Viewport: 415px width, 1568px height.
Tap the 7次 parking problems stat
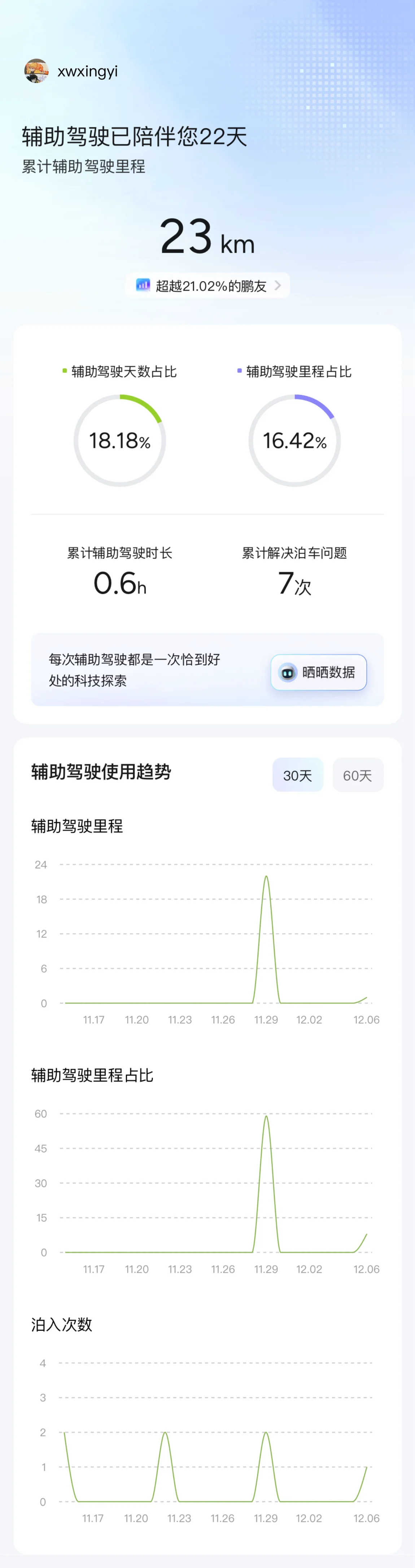294,583
